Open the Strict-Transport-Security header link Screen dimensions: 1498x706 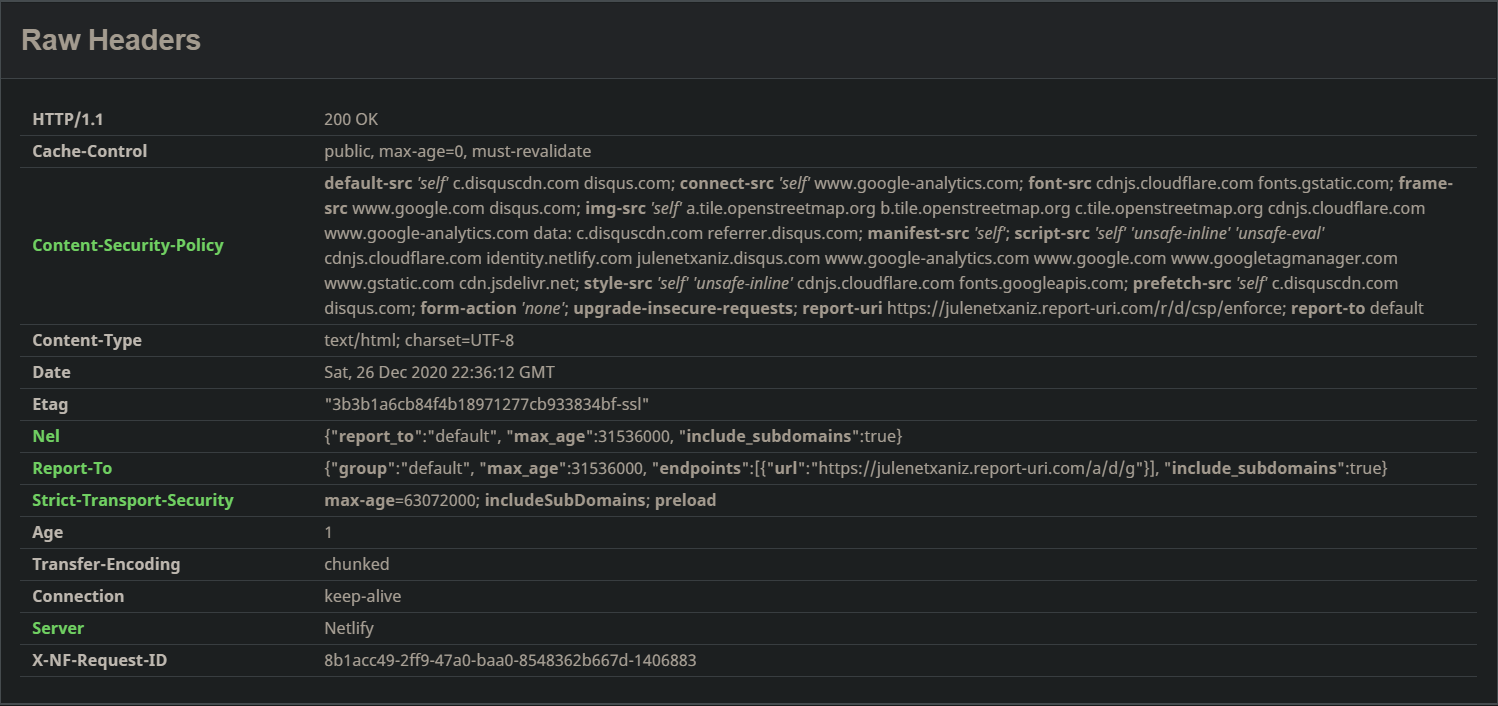coord(132,500)
